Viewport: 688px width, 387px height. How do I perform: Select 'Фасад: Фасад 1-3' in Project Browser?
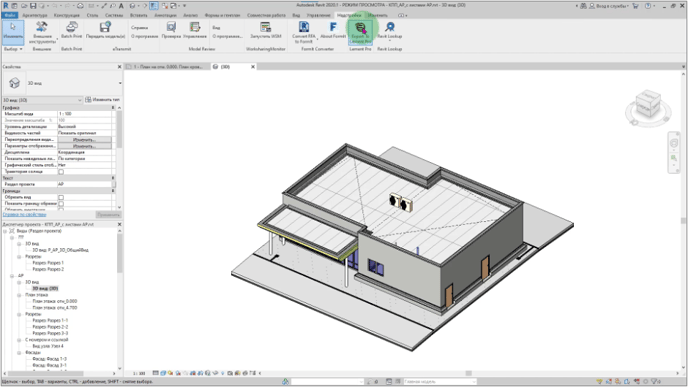49,359
